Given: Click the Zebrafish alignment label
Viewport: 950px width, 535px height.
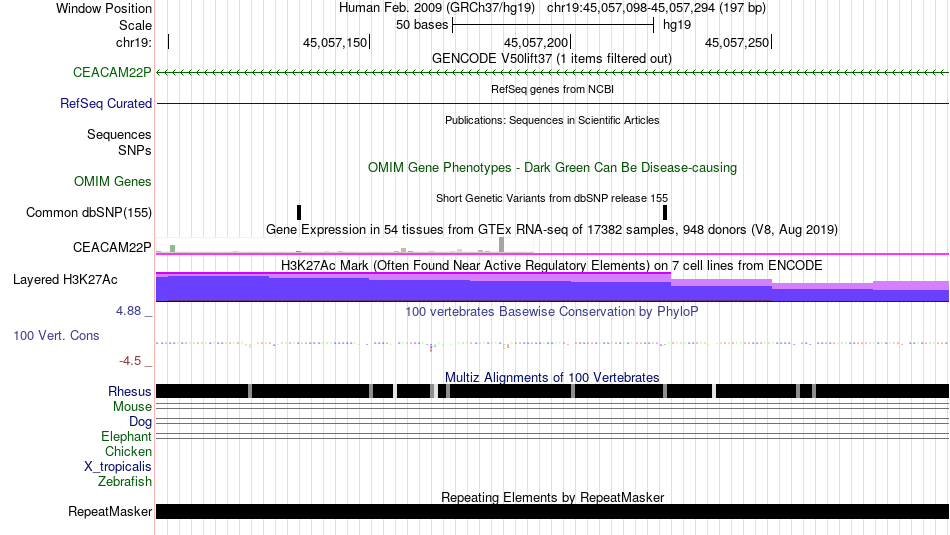Looking at the screenshot, I should [125, 482].
